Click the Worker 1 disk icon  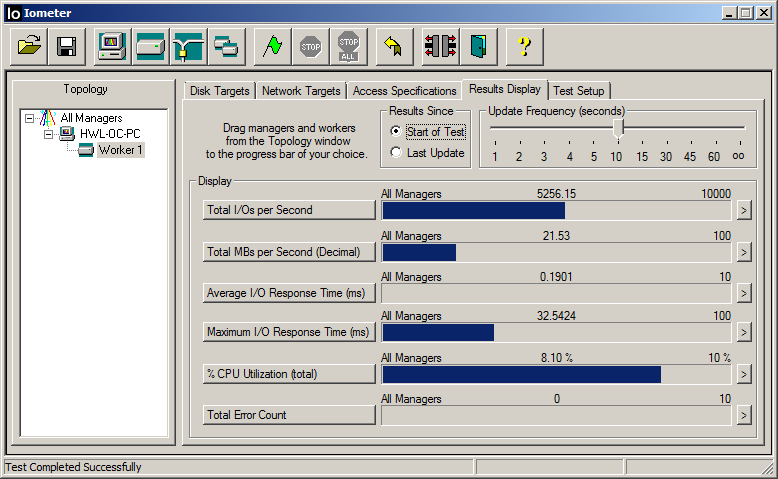pyautogui.click(x=86, y=150)
